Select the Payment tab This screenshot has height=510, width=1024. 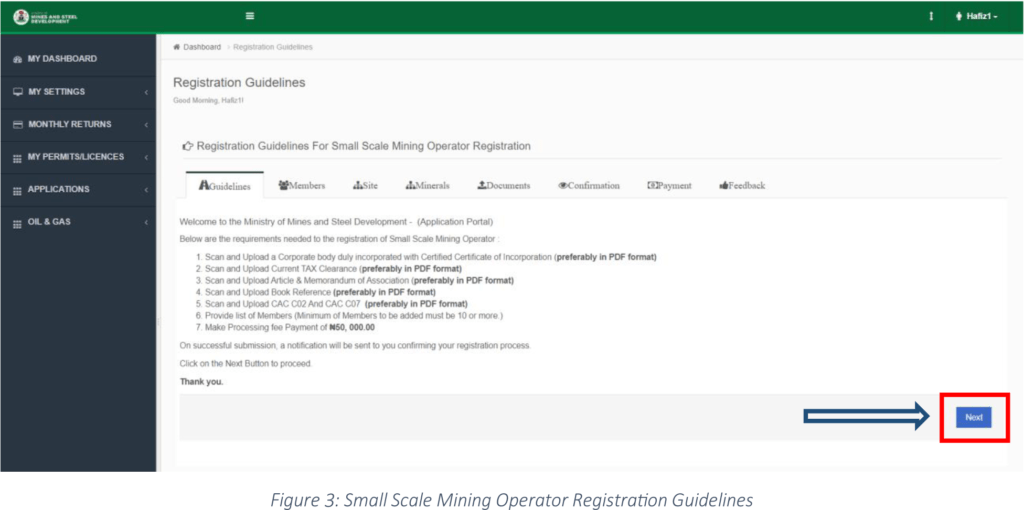click(669, 185)
